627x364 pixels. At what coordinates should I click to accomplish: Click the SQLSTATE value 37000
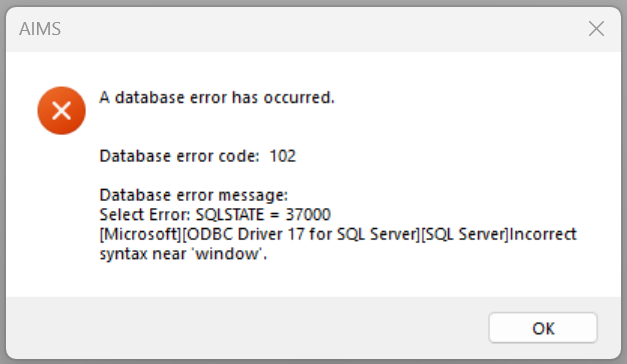click(x=308, y=215)
